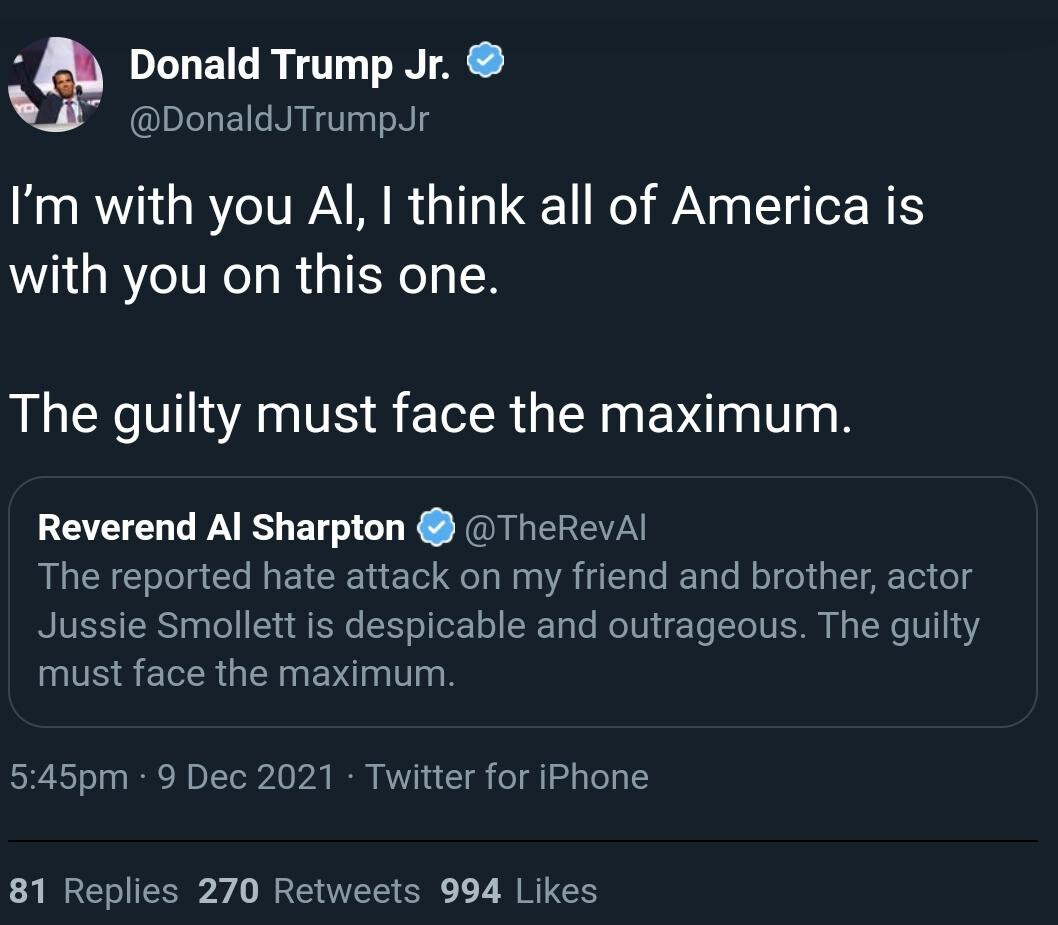This screenshot has width=1058, height=925.
Task: Click quoted tweet's last line "must face the maximum."
Action: coord(246,674)
